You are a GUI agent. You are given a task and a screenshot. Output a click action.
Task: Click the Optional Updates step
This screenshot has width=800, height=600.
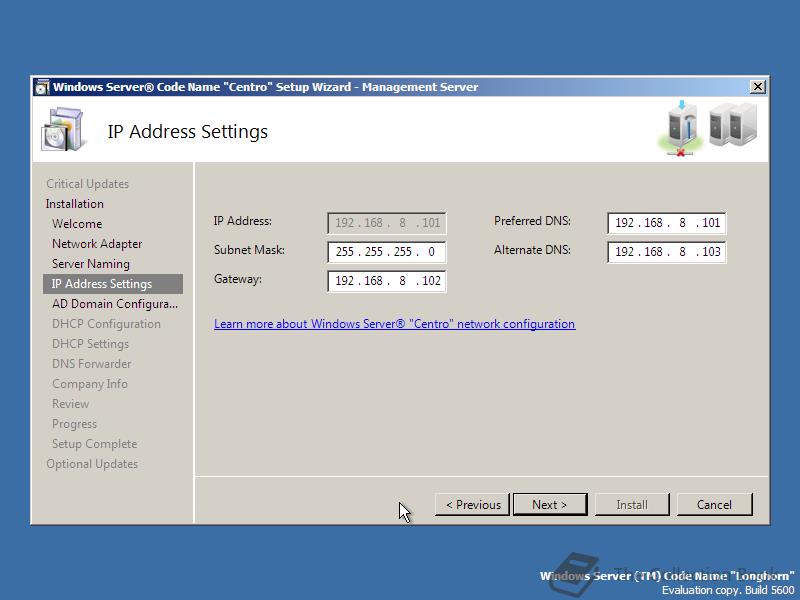92,464
